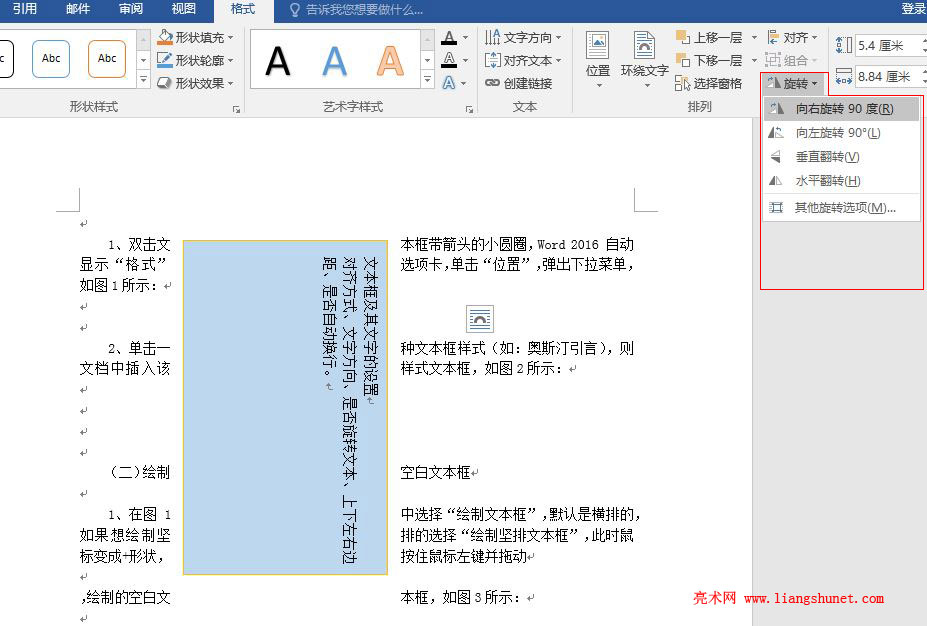
Task: Open the 引用 ribbon tab
Action: click(x=25, y=9)
